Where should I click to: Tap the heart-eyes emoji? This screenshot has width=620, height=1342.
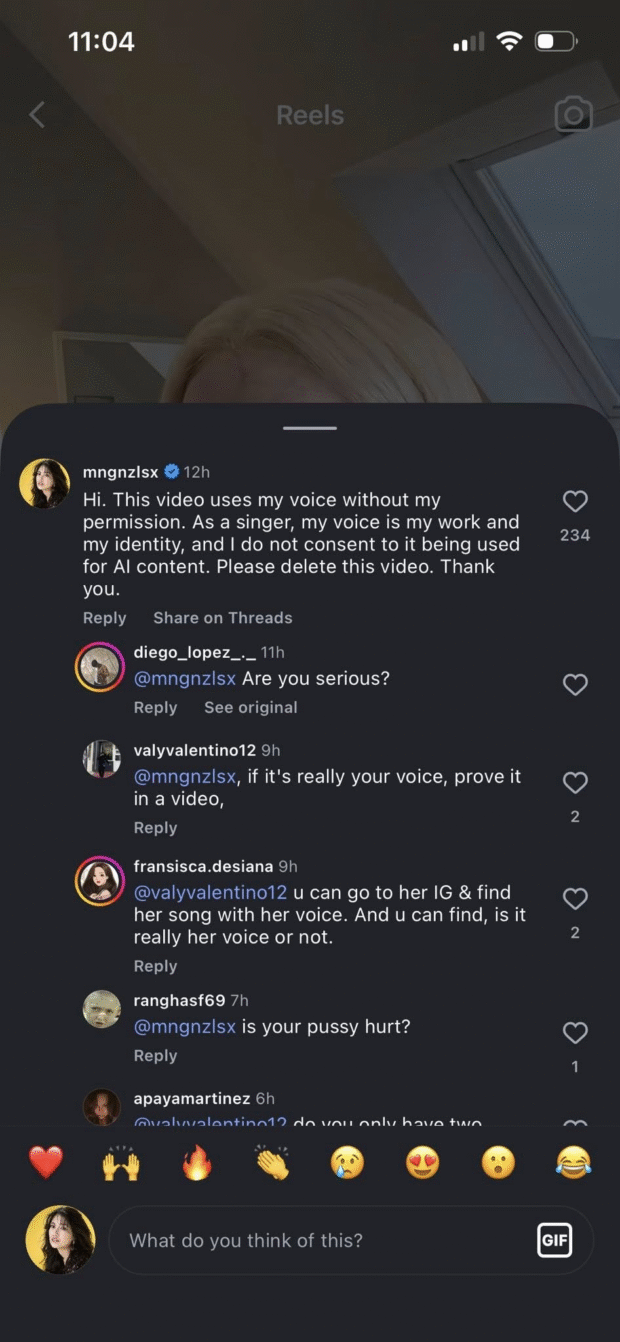click(423, 1163)
